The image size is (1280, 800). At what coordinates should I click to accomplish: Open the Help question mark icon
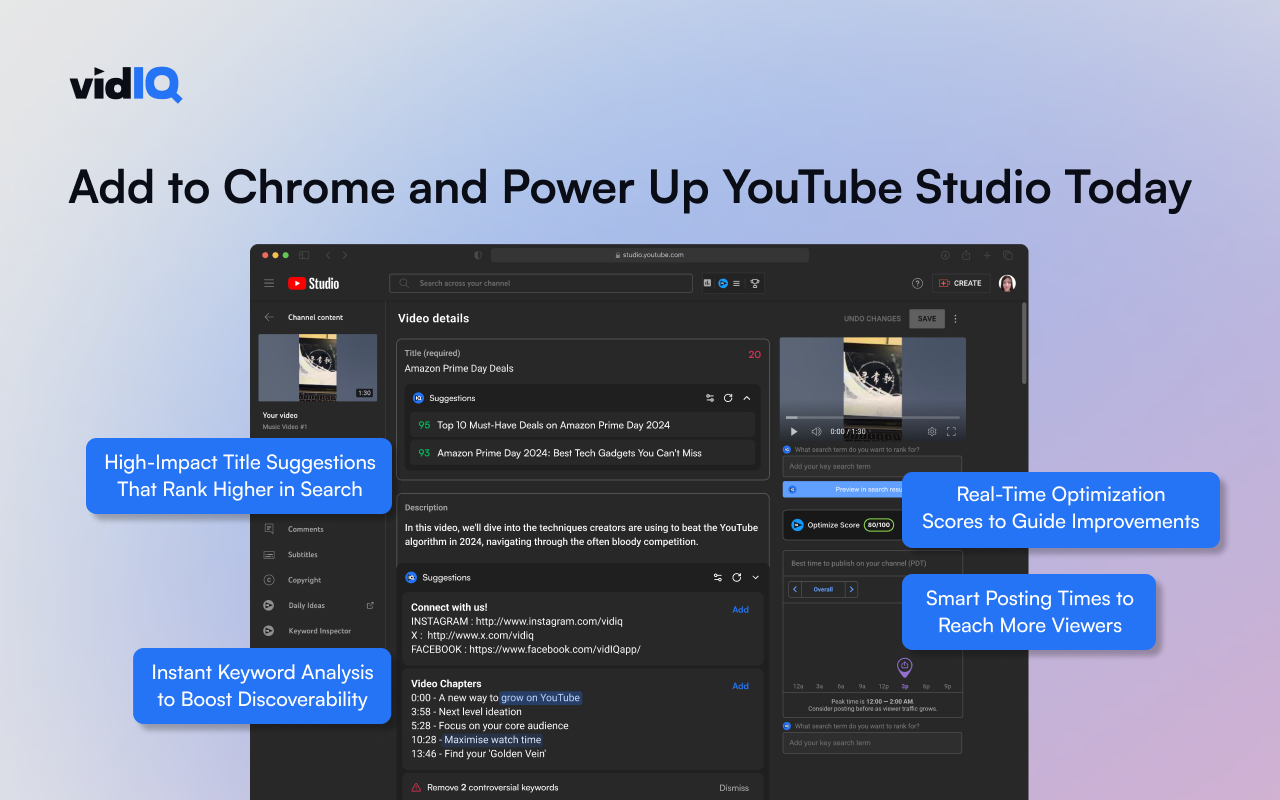pyautogui.click(x=917, y=283)
